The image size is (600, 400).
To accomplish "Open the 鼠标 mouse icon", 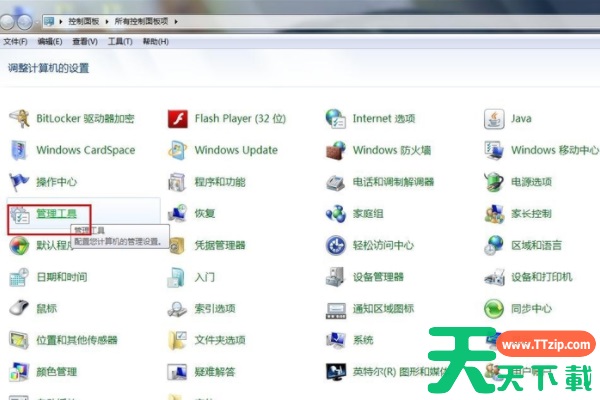I will [19, 309].
